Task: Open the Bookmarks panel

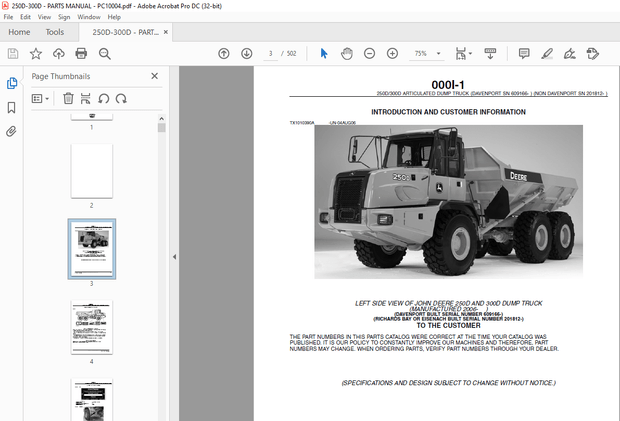Action: pos(11,107)
